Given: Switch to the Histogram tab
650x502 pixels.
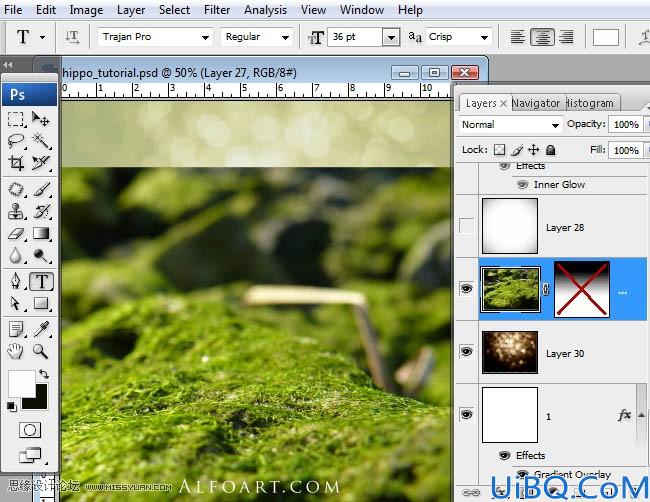Looking at the screenshot, I should pos(590,103).
